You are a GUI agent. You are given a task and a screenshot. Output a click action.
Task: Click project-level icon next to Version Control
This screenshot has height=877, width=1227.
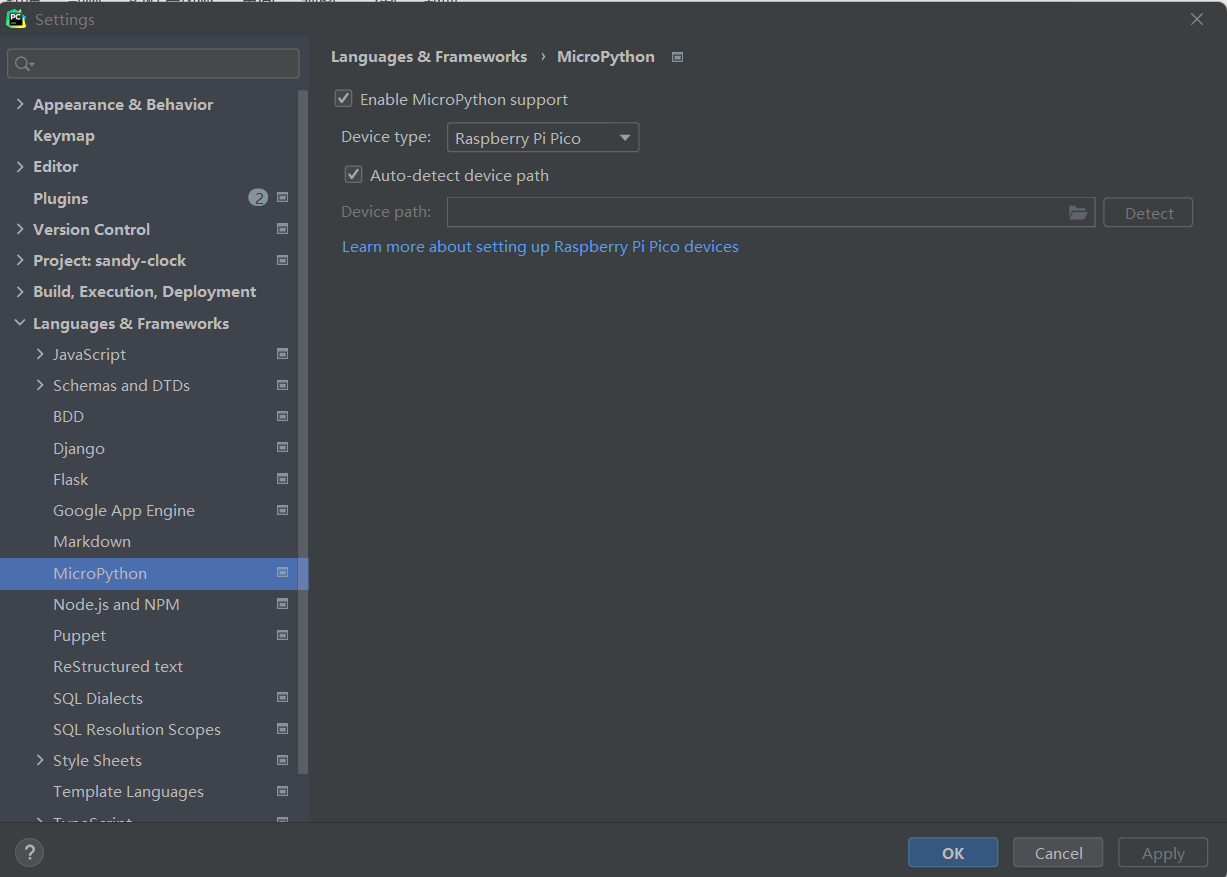coord(282,229)
